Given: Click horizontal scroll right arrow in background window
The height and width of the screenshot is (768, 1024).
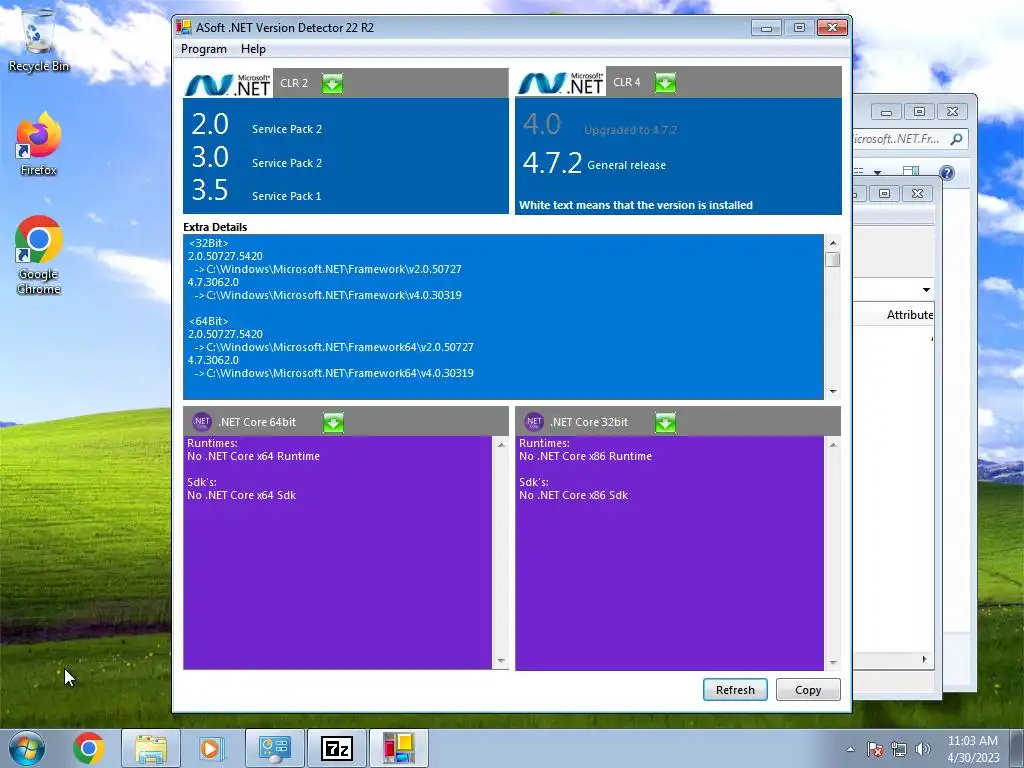Looking at the screenshot, I should click(924, 659).
